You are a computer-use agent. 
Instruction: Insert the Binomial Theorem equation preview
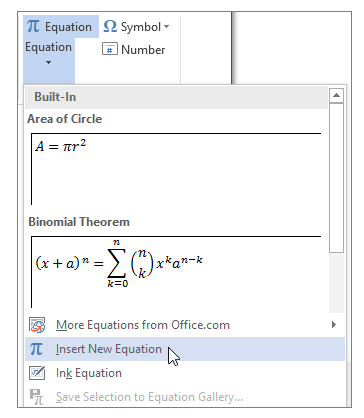(176, 272)
